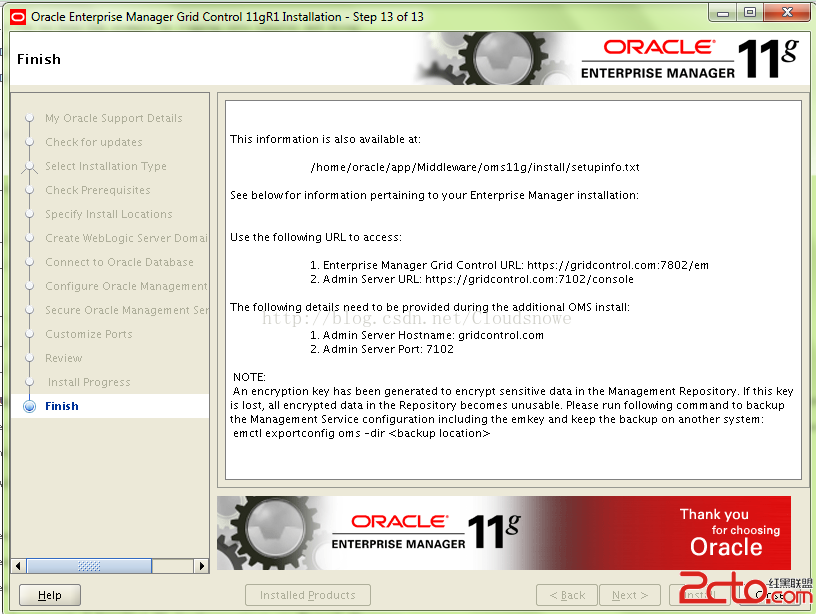816x614 pixels.
Task: Click the emctl exportconfig command text
Action: 361,433
